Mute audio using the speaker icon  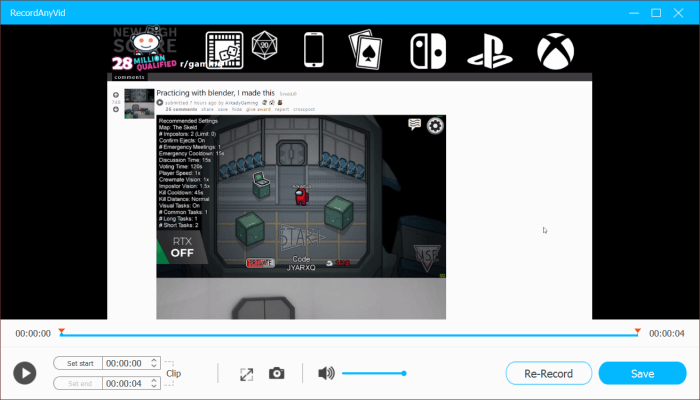(x=326, y=373)
